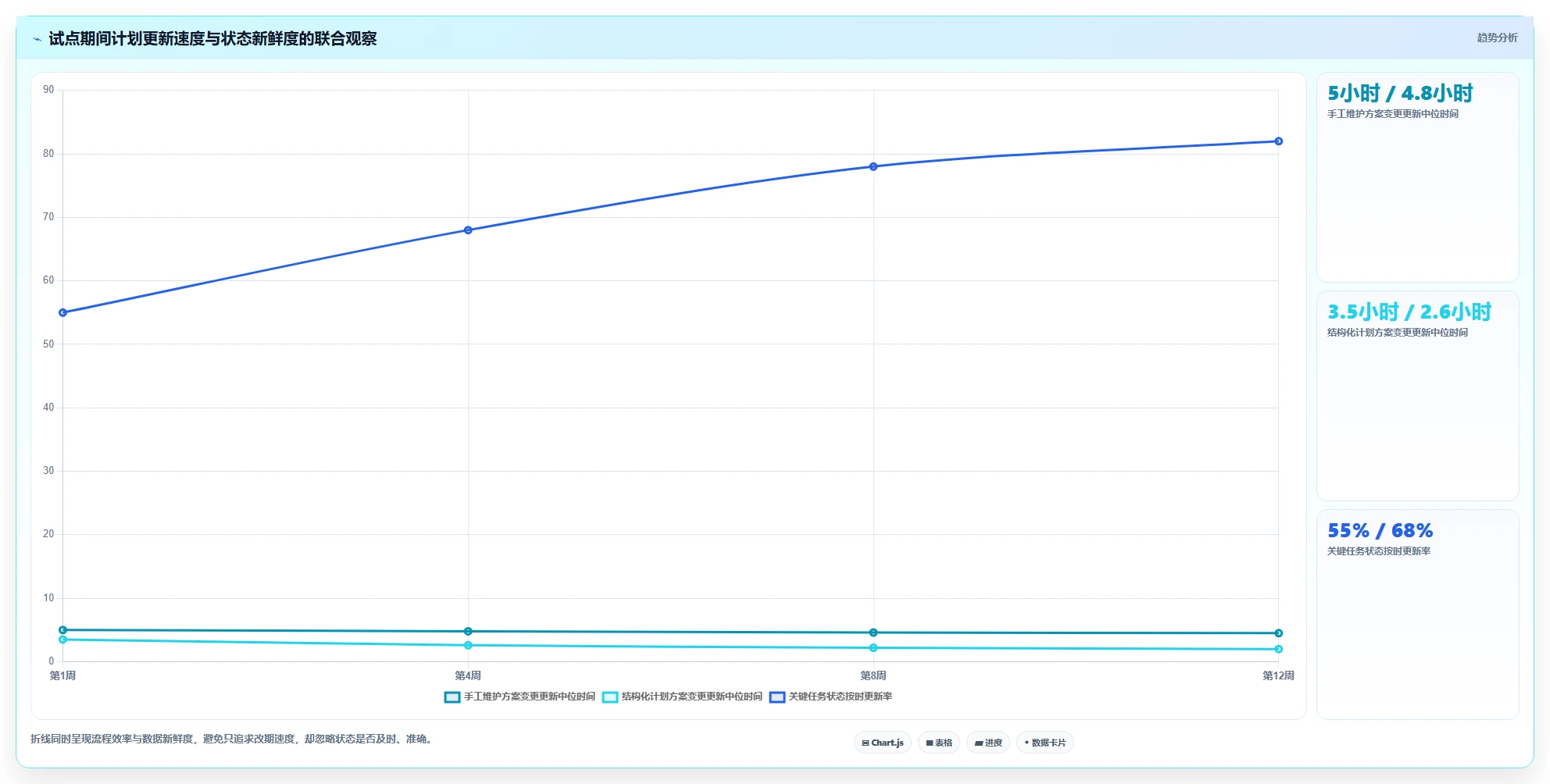Click the footnote text starting with 折线同时呈现
This screenshot has width=1550, height=784.
(232, 739)
